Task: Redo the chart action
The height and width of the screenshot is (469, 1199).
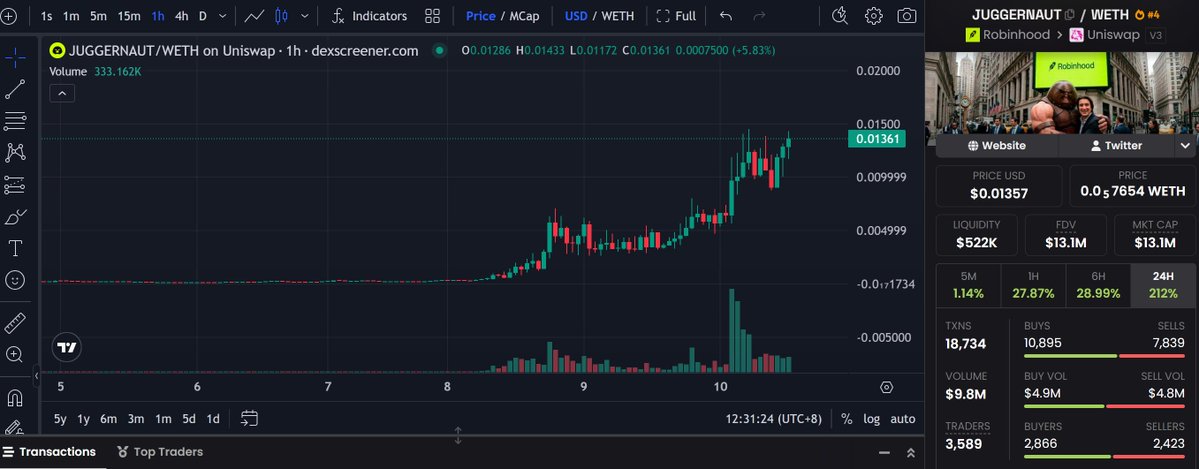Action: pyautogui.click(x=759, y=16)
